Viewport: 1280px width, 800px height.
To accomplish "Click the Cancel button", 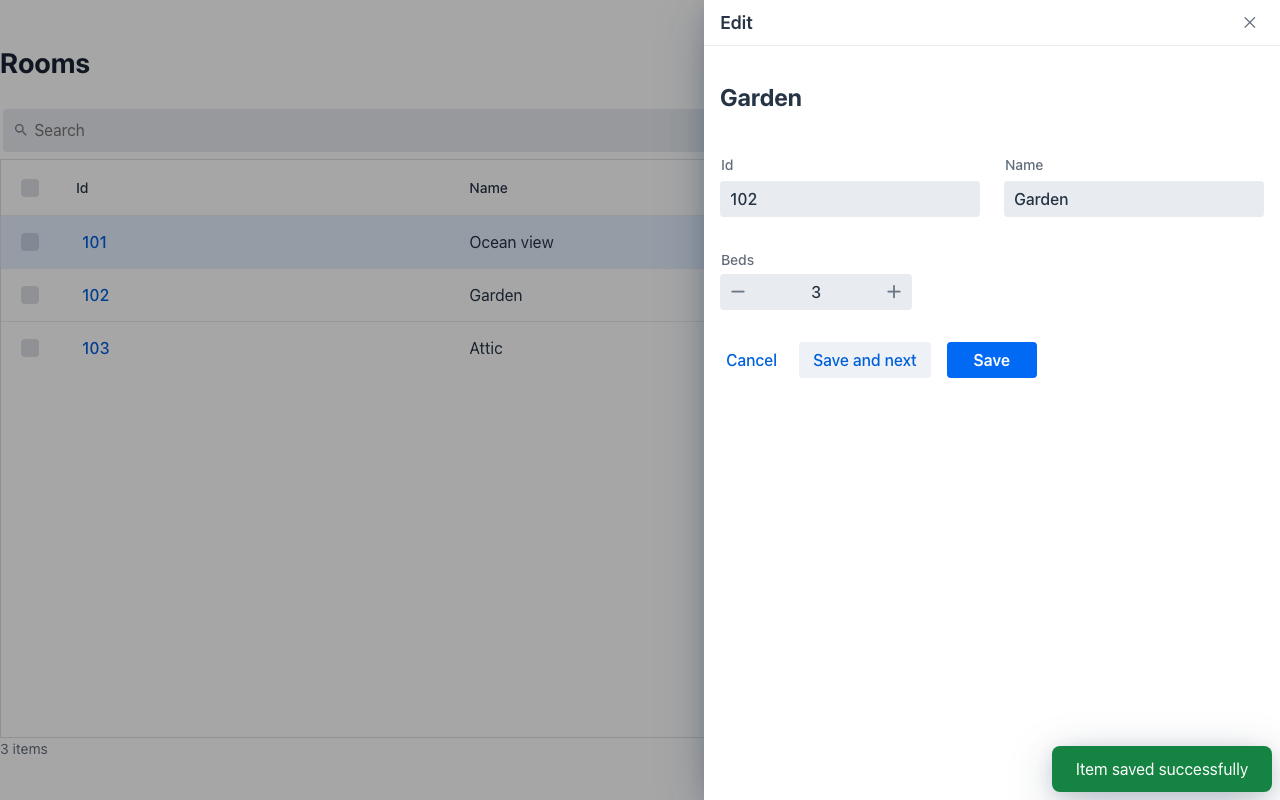I will (x=751, y=360).
